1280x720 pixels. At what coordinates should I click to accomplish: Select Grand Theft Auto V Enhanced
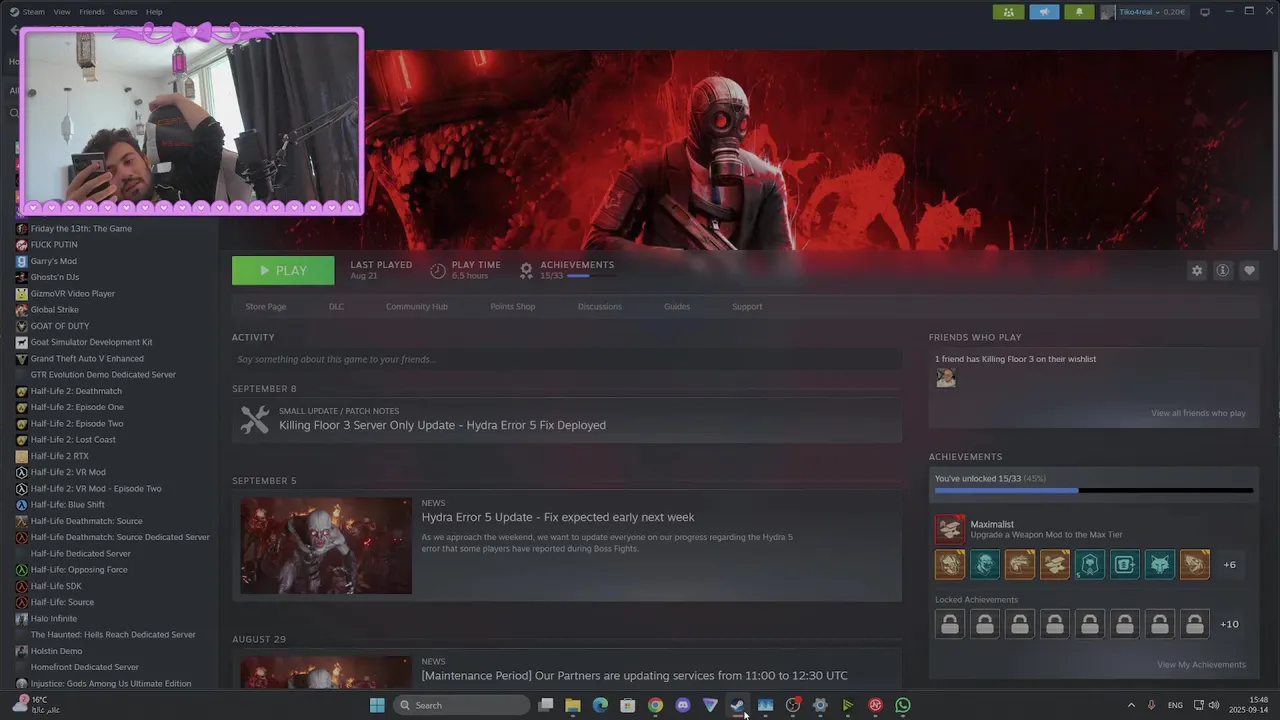[x=87, y=359]
